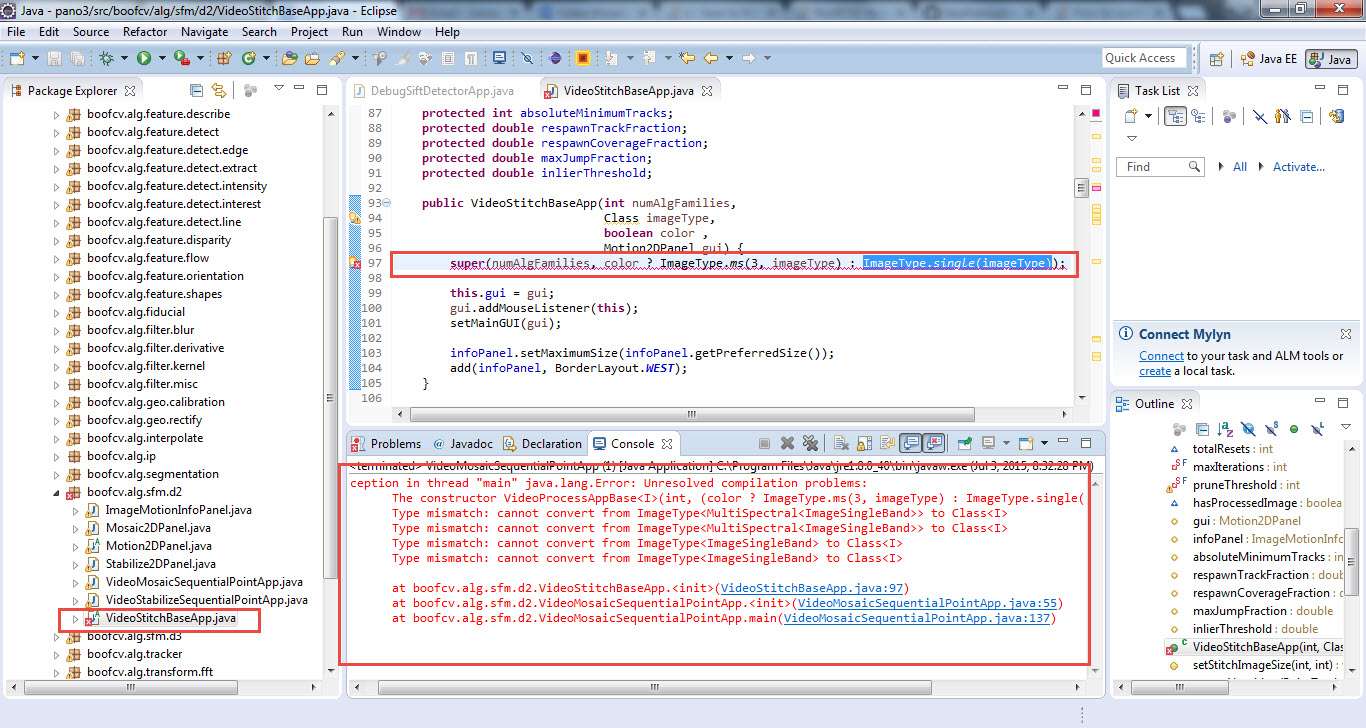Click the Open Console icon in Console toolbar

pyautogui.click(x=1025, y=443)
